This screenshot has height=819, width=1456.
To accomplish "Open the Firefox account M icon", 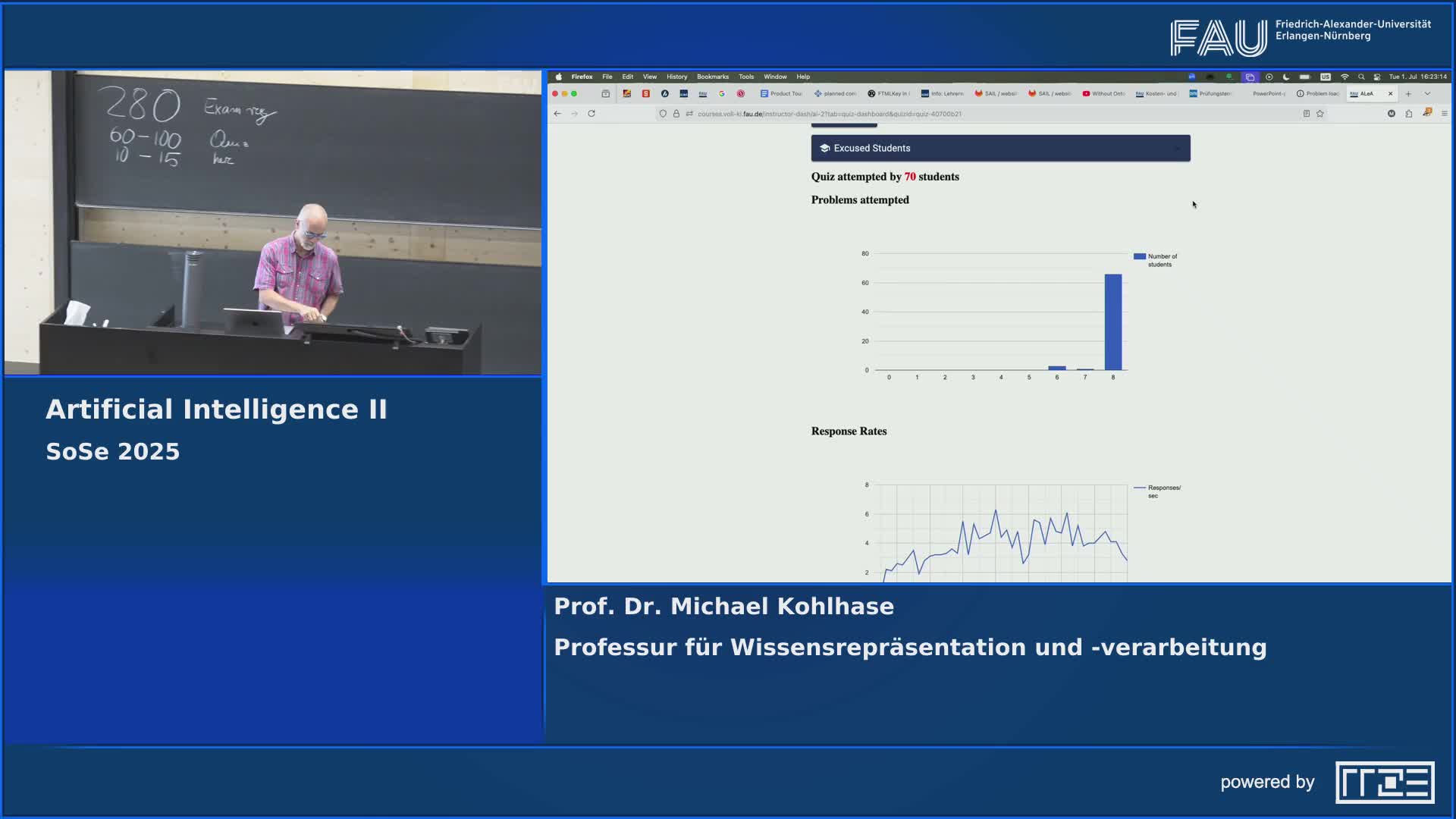I will pos(1392,114).
